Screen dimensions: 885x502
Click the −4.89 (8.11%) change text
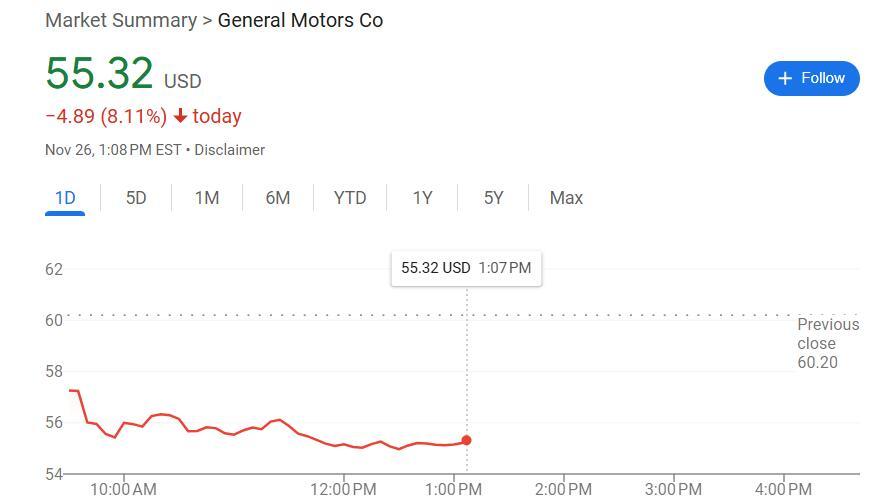[106, 117]
